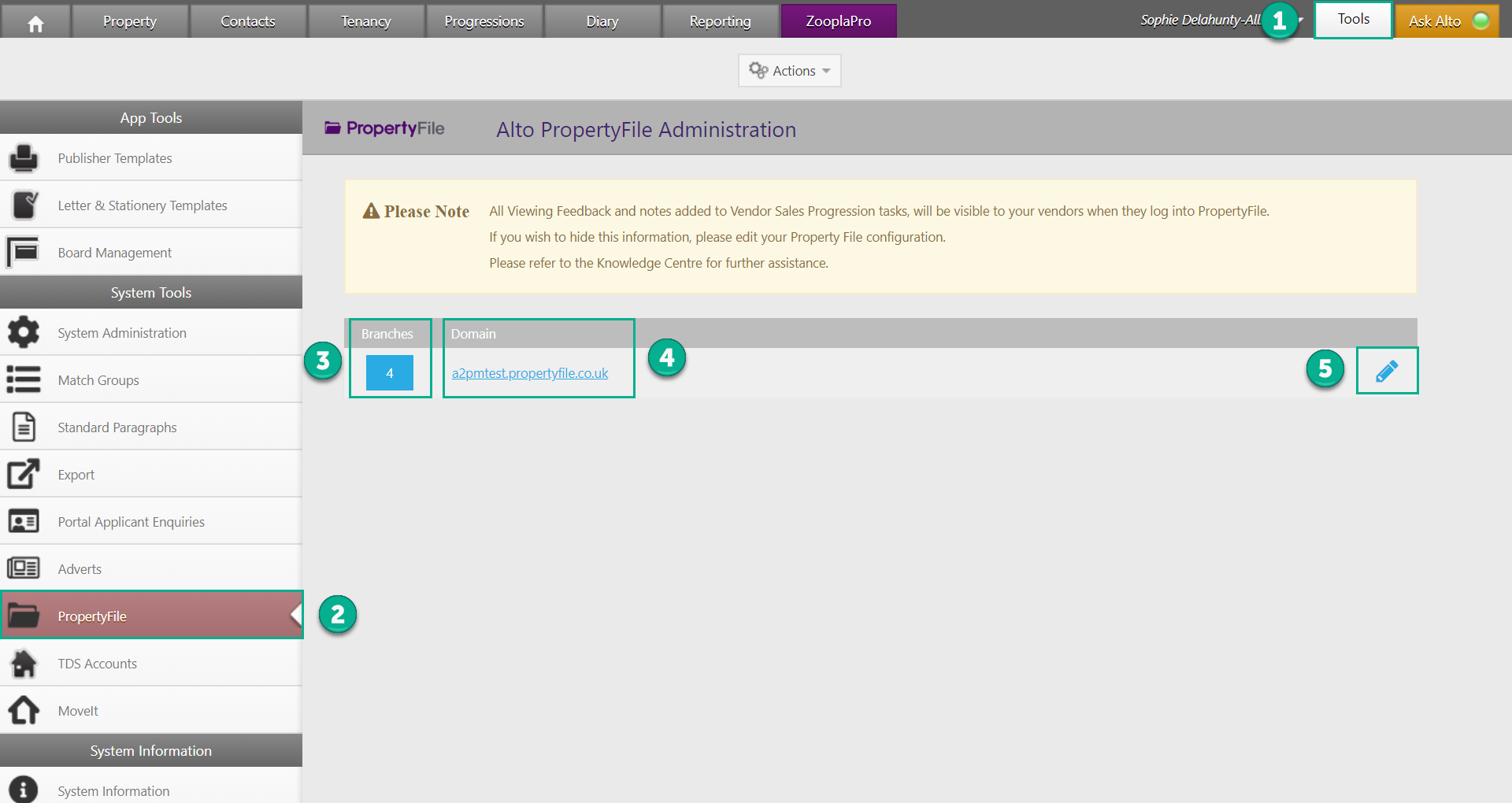Open Match Groups from System Tools
The image size is (1512, 803).
151,380
